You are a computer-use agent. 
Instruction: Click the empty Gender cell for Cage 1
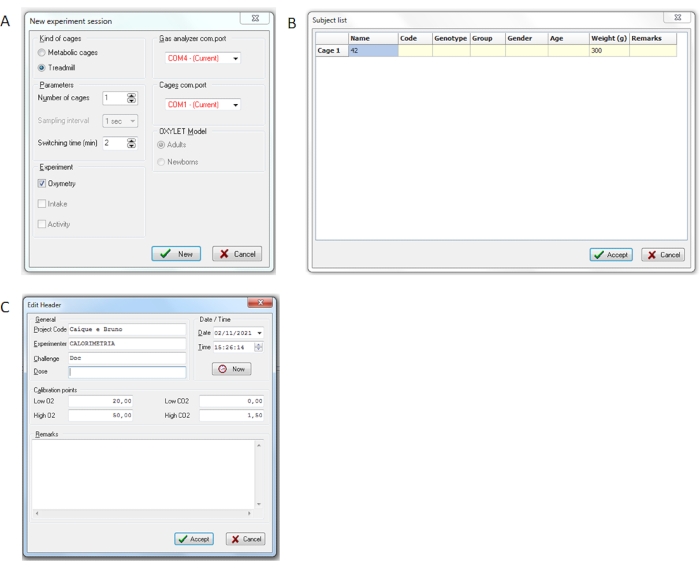click(x=526, y=50)
